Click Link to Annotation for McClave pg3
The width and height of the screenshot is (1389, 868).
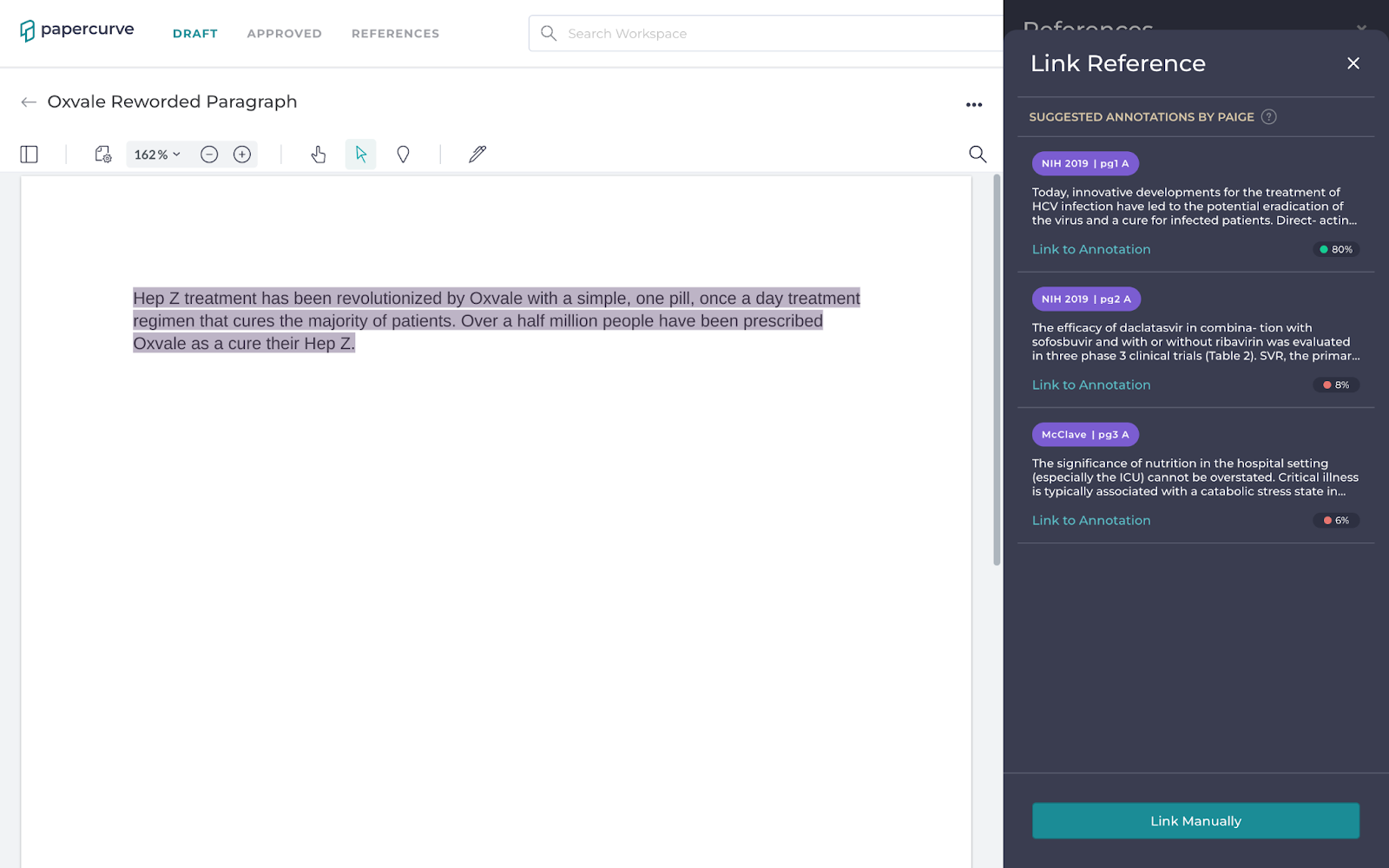point(1091,521)
